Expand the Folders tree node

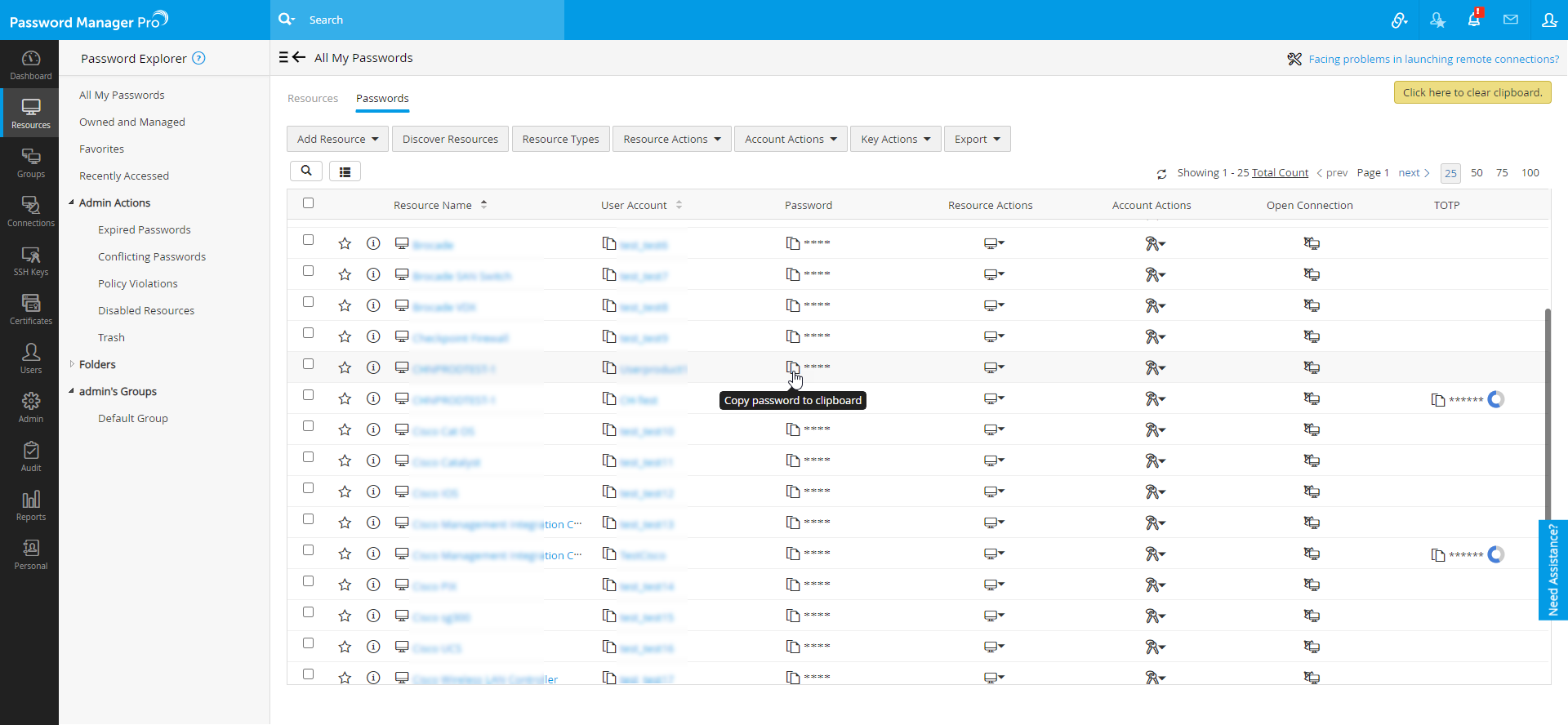pyautogui.click(x=71, y=364)
